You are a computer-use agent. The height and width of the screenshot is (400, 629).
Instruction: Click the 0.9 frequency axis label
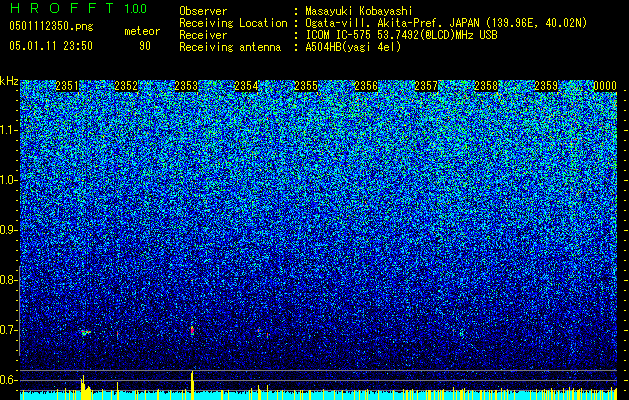coord(7,230)
